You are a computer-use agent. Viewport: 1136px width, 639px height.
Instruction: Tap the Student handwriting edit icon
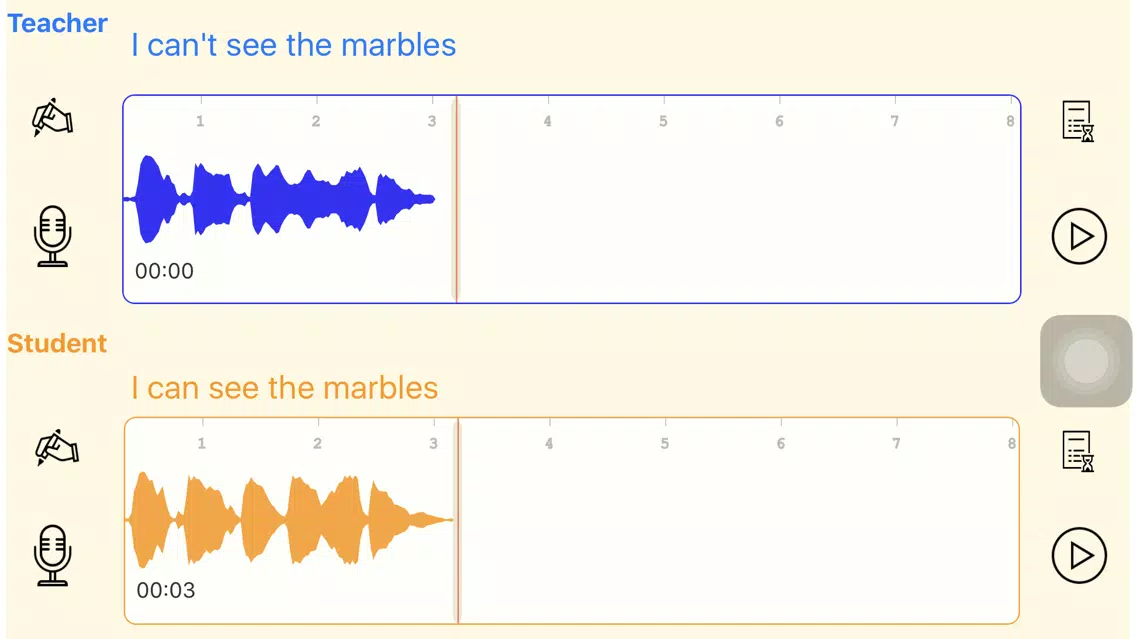(x=56, y=447)
